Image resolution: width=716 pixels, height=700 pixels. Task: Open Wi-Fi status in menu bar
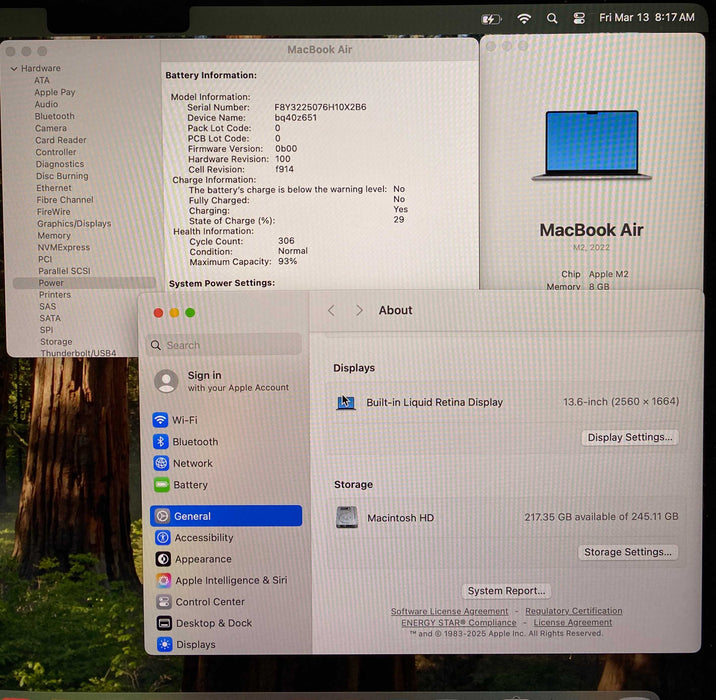coord(524,18)
